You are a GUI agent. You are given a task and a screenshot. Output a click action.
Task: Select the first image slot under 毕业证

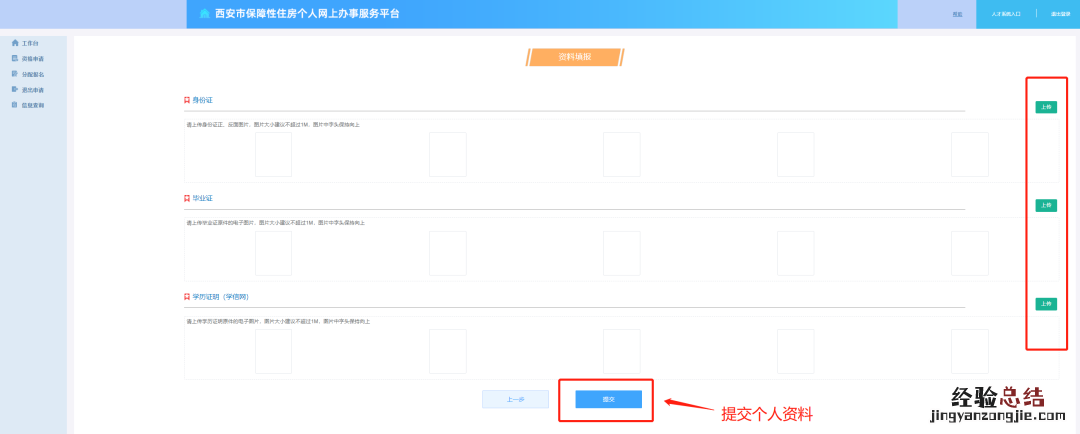tap(273, 254)
